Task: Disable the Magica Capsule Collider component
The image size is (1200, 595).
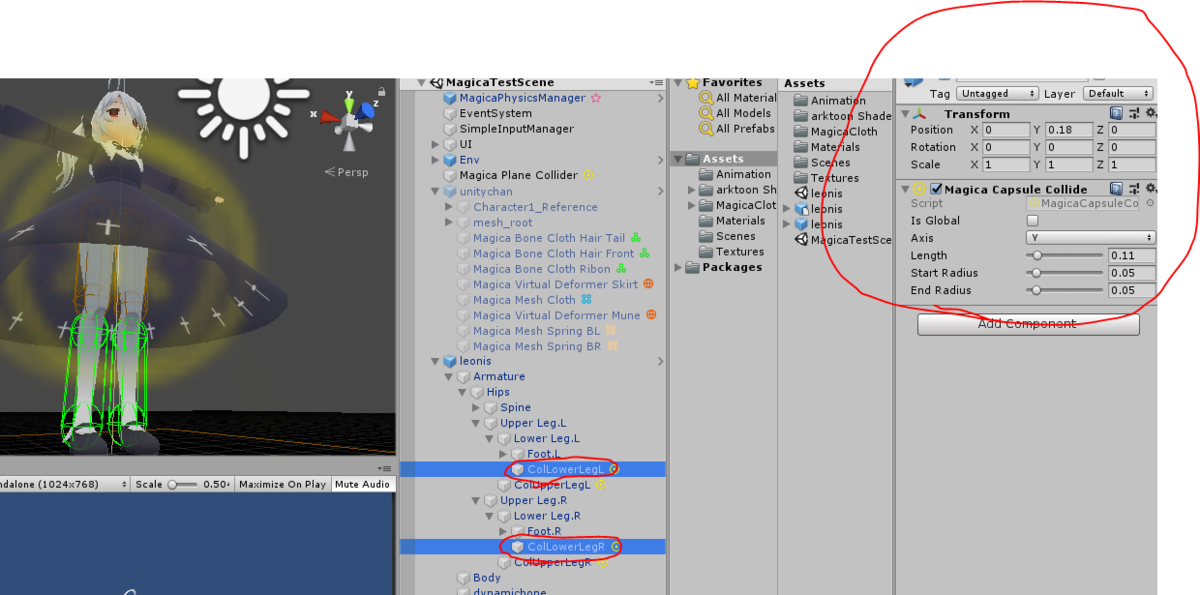Action: 936,189
